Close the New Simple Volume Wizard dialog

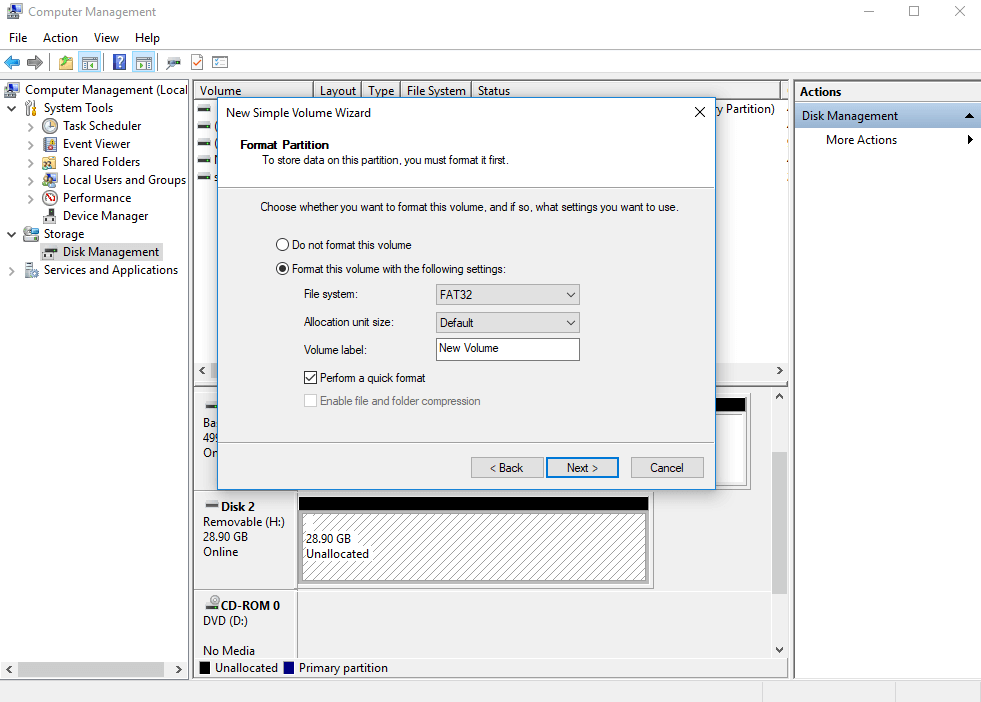pyautogui.click(x=700, y=112)
